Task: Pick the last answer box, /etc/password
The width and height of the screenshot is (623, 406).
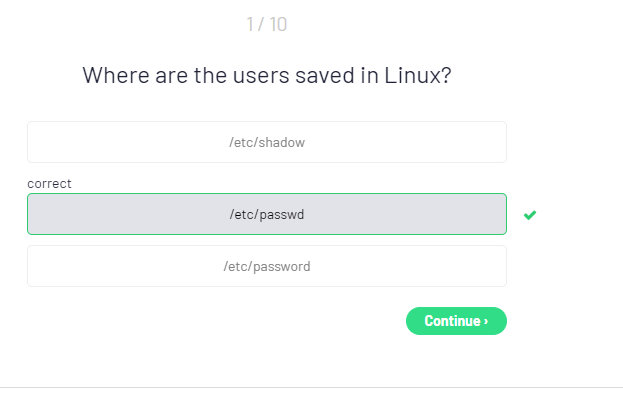Action: 266,266
